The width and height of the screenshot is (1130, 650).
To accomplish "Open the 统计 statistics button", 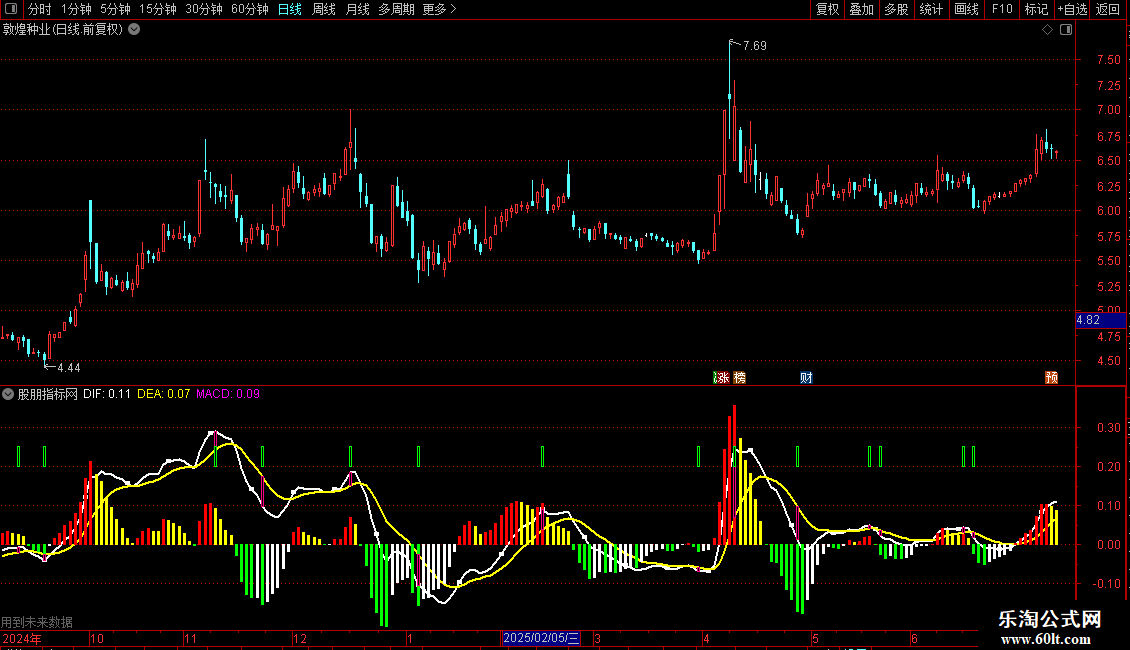I will tap(931, 9).
